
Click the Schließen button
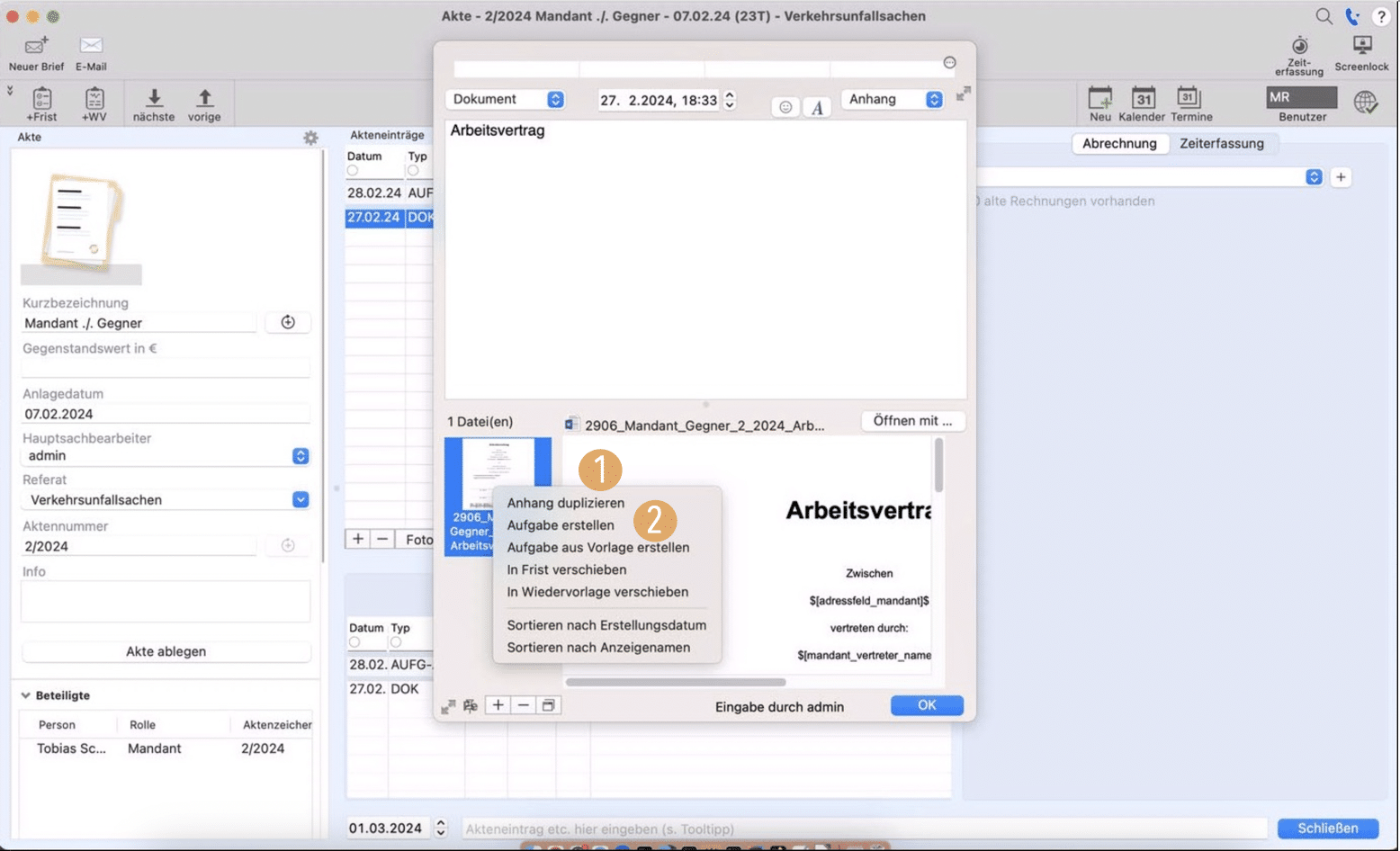(x=1328, y=829)
